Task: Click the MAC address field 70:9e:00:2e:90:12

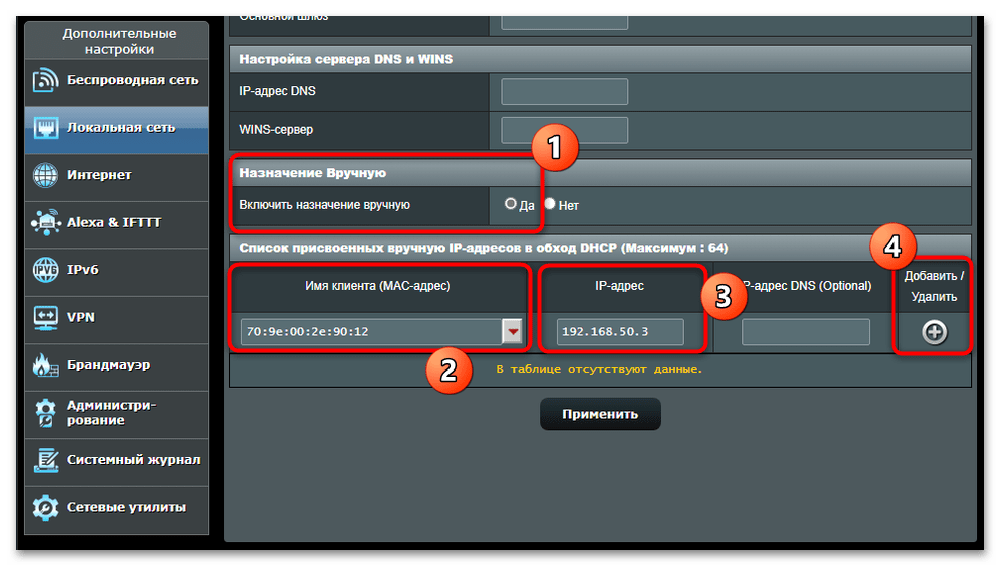Action: pyautogui.click(x=370, y=332)
